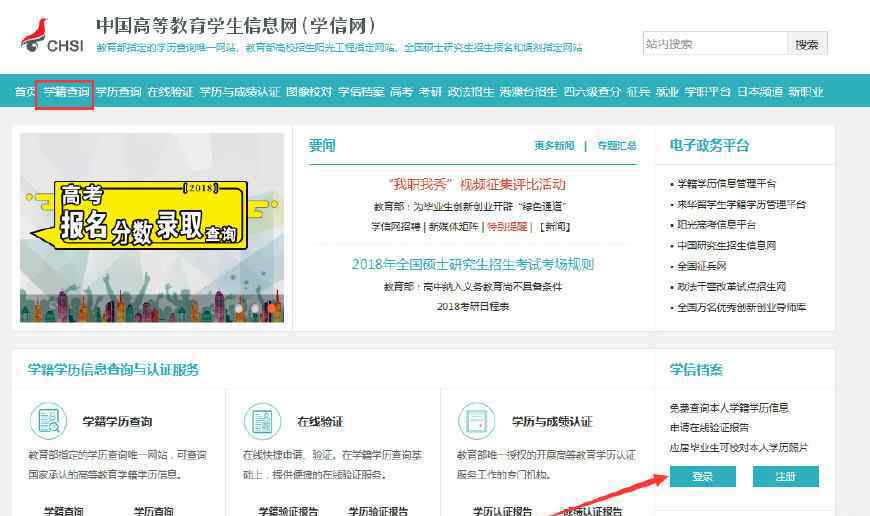This screenshot has height=516, width=870.
Task: Go to 在线验证 in navigation bar
Action: (170, 92)
